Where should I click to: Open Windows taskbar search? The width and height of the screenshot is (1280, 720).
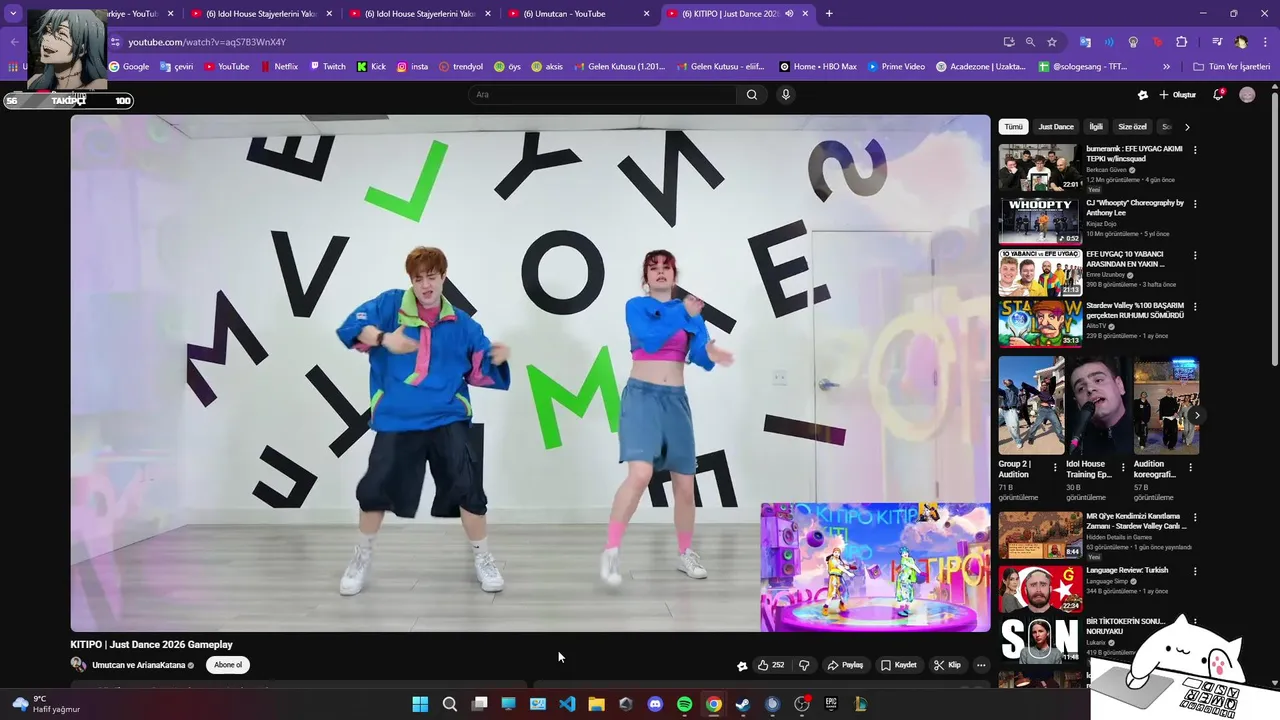450,704
